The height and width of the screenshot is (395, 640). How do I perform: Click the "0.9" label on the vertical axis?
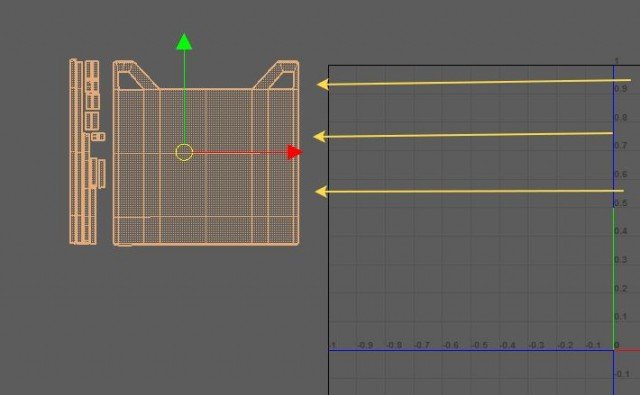(x=621, y=89)
